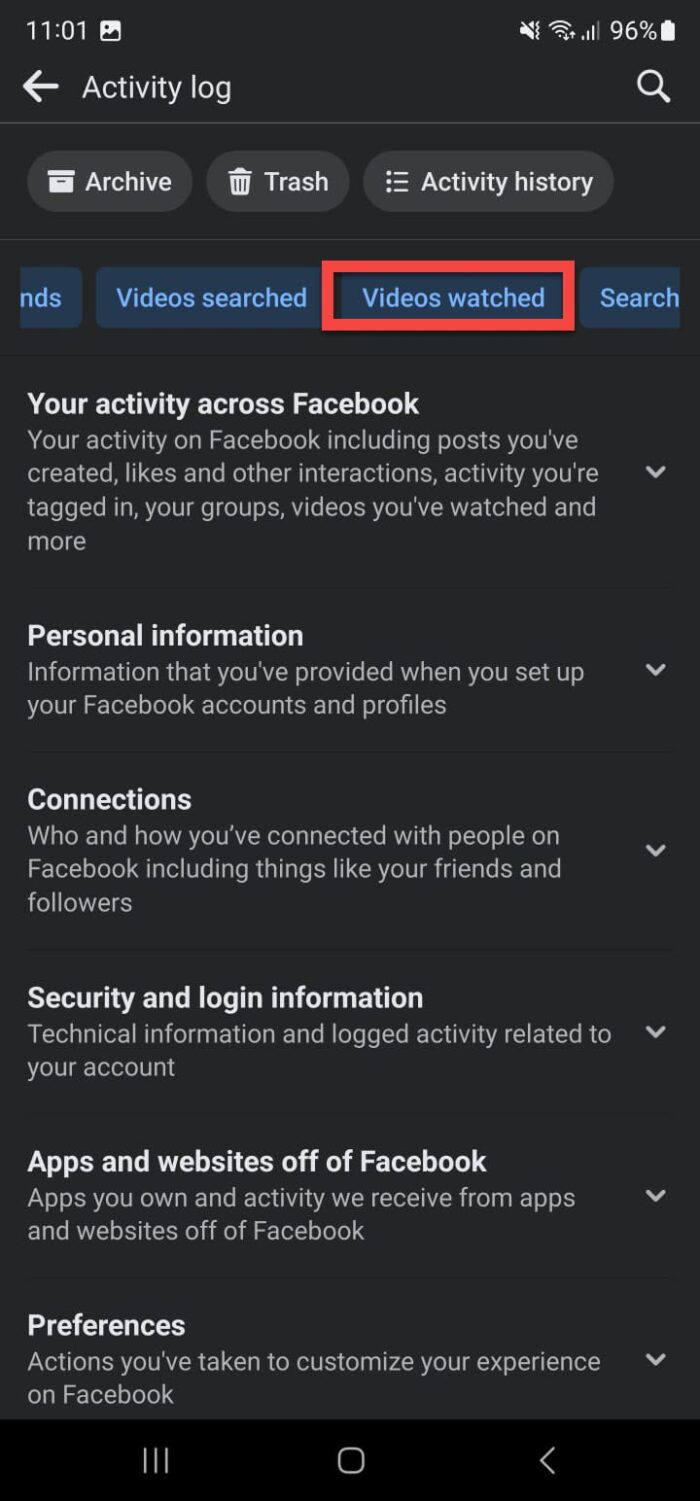Tap the Activity history list icon
The height and width of the screenshot is (1501, 700).
[x=397, y=182]
